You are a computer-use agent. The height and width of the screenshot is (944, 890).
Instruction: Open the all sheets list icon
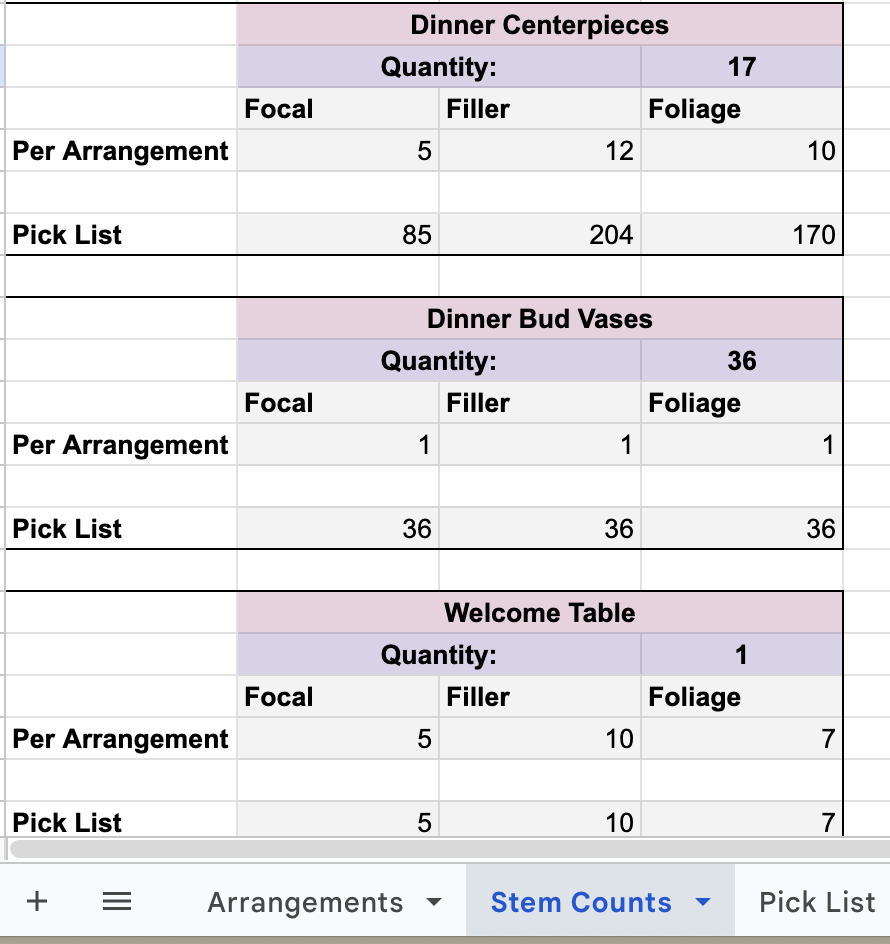tap(117, 901)
